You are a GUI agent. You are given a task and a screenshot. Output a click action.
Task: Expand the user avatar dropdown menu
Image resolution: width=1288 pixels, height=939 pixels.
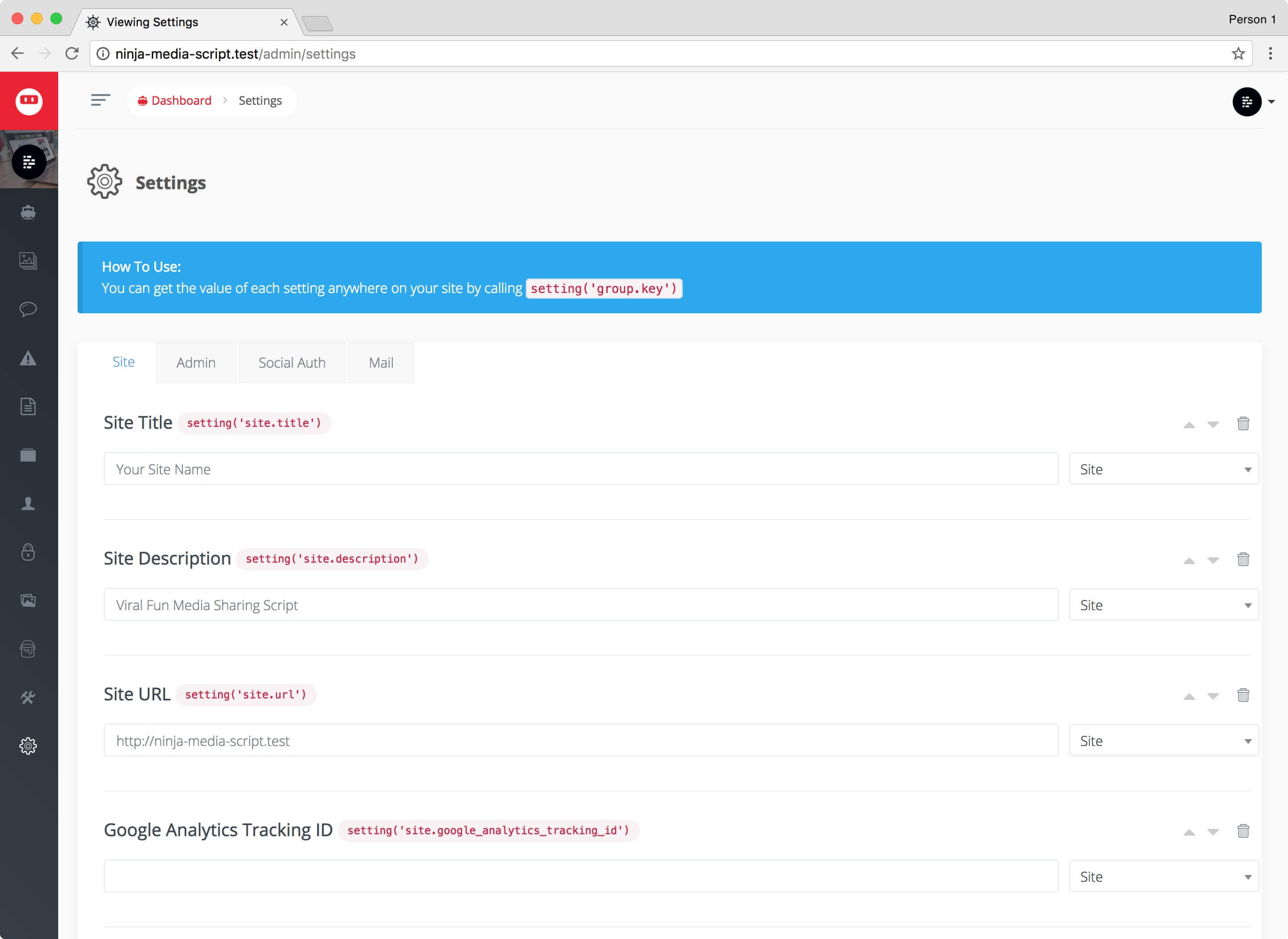pos(1254,102)
